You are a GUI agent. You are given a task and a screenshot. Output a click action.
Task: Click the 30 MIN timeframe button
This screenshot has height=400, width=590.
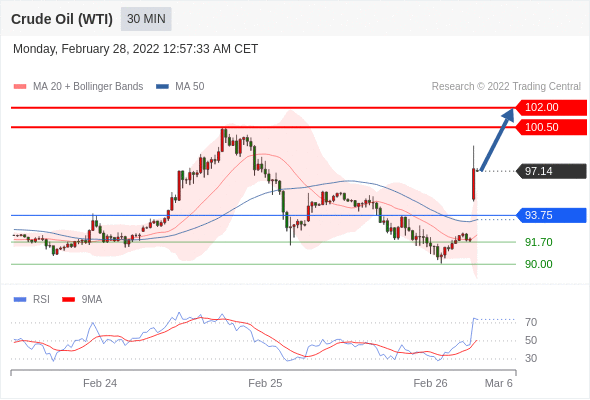[x=146, y=19]
